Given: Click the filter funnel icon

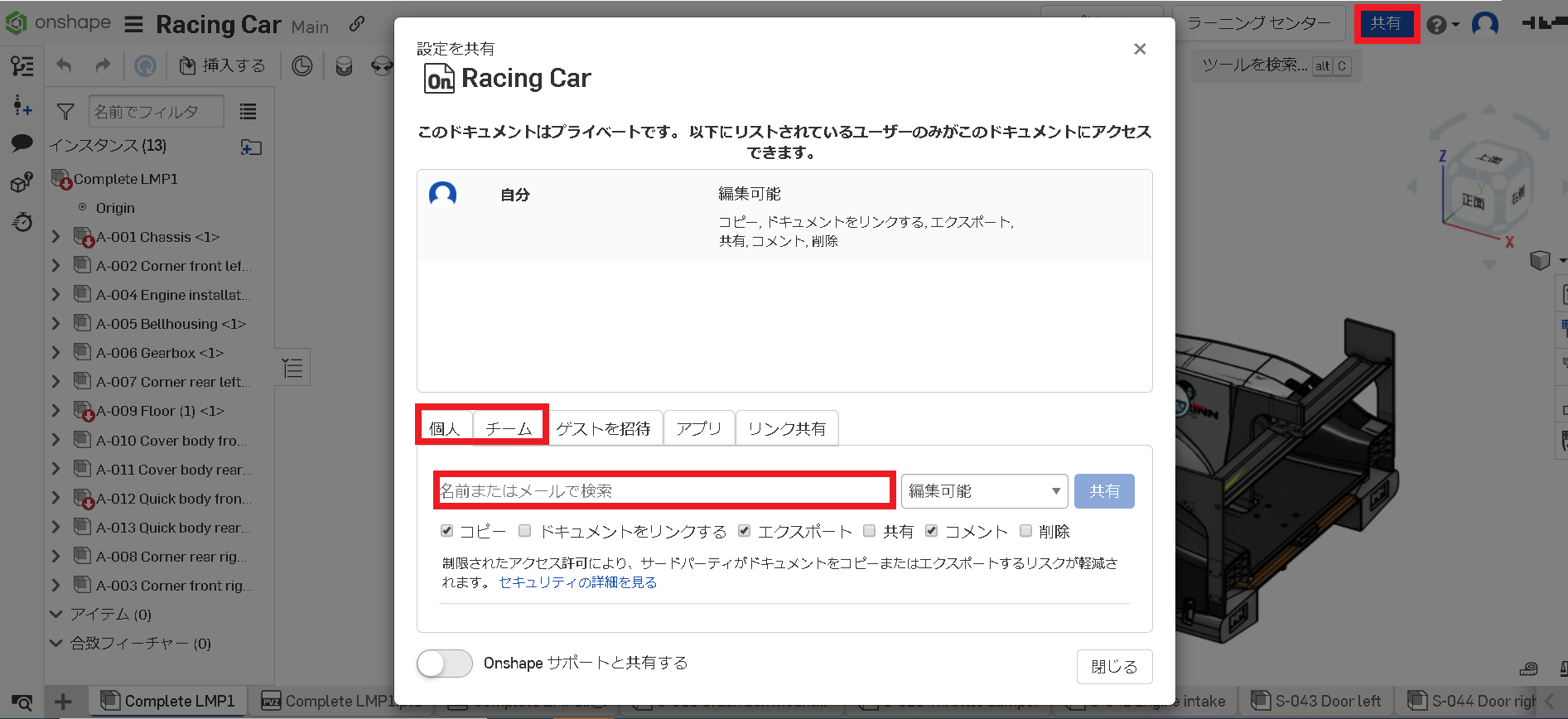Looking at the screenshot, I should 65,112.
